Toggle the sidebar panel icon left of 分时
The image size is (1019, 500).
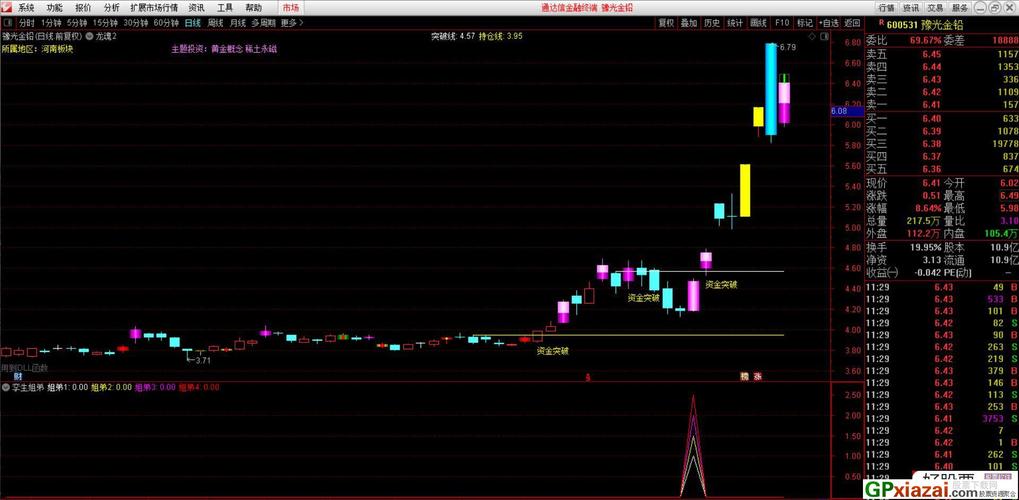[8, 23]
